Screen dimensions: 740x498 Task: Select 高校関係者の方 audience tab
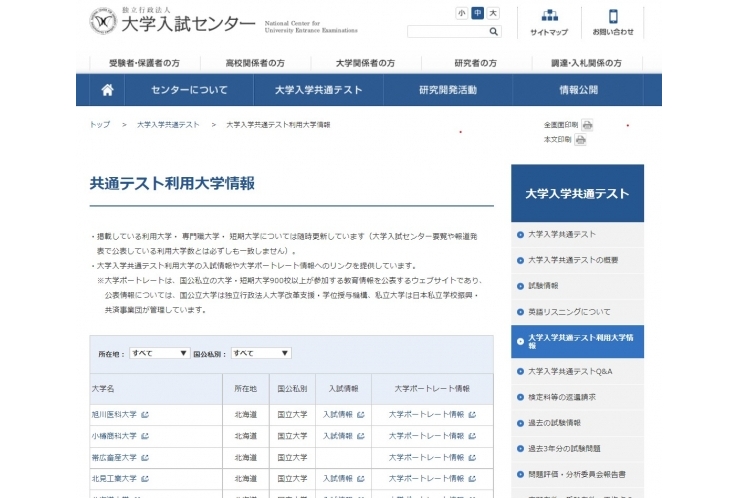pos(255,63)
